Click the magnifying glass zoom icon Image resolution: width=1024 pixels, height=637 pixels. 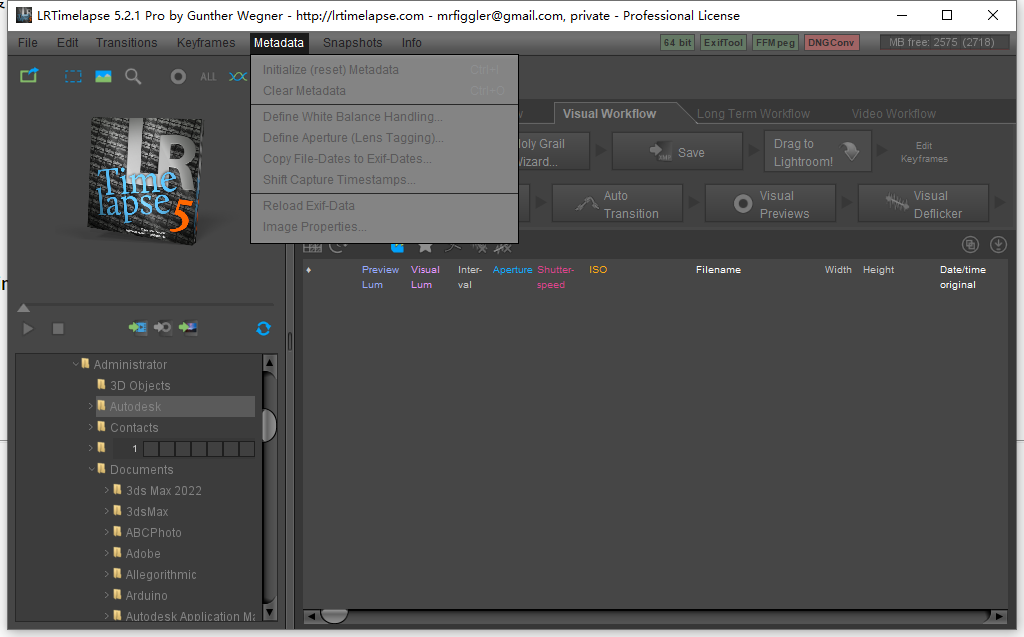133,76
